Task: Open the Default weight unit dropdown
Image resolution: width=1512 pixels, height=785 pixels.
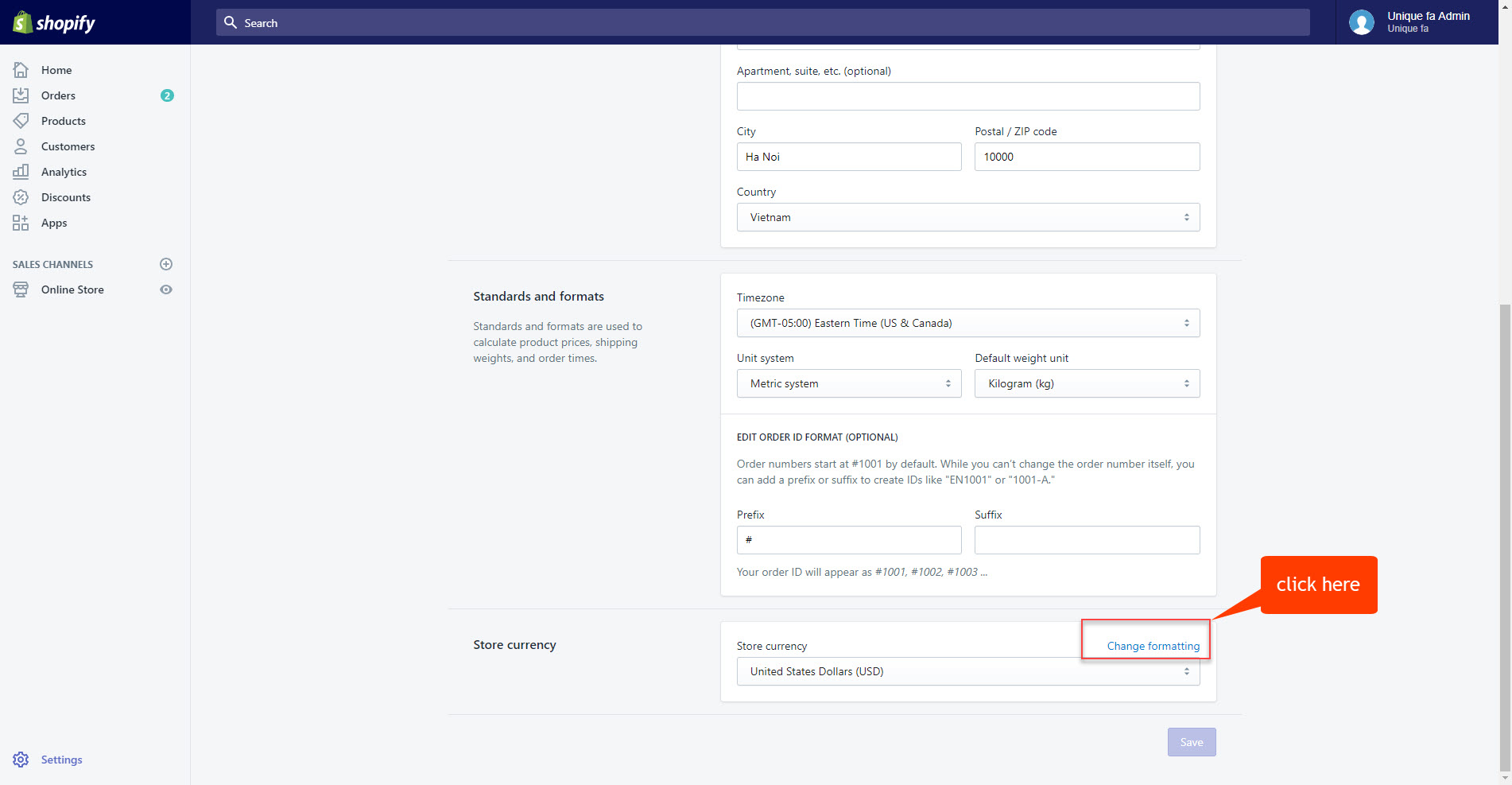Action: [x=1087, y=383]
